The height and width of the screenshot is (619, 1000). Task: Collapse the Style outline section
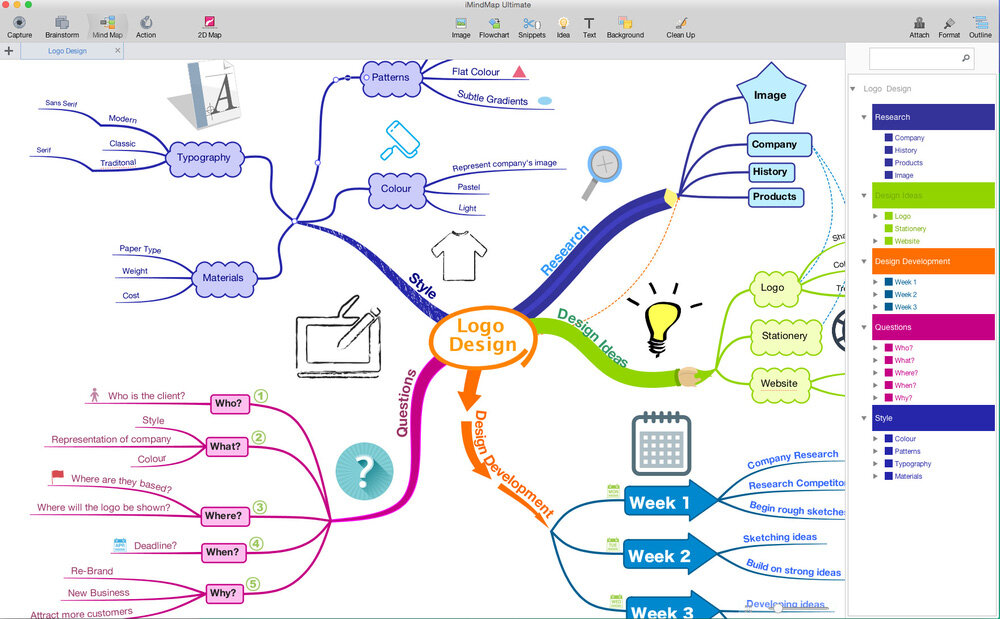(x=864, y=418)
